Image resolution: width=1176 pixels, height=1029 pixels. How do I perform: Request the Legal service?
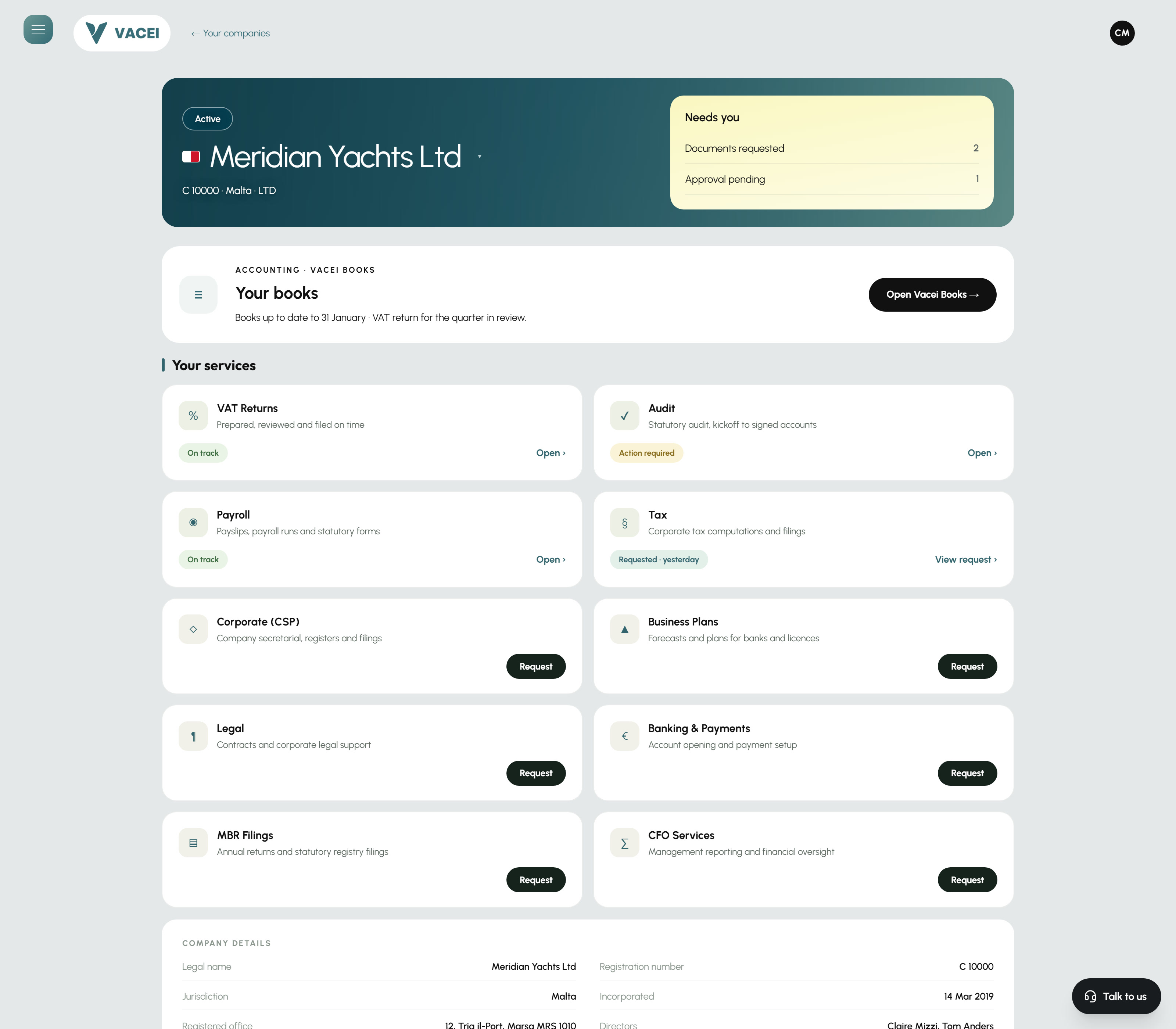536,773
